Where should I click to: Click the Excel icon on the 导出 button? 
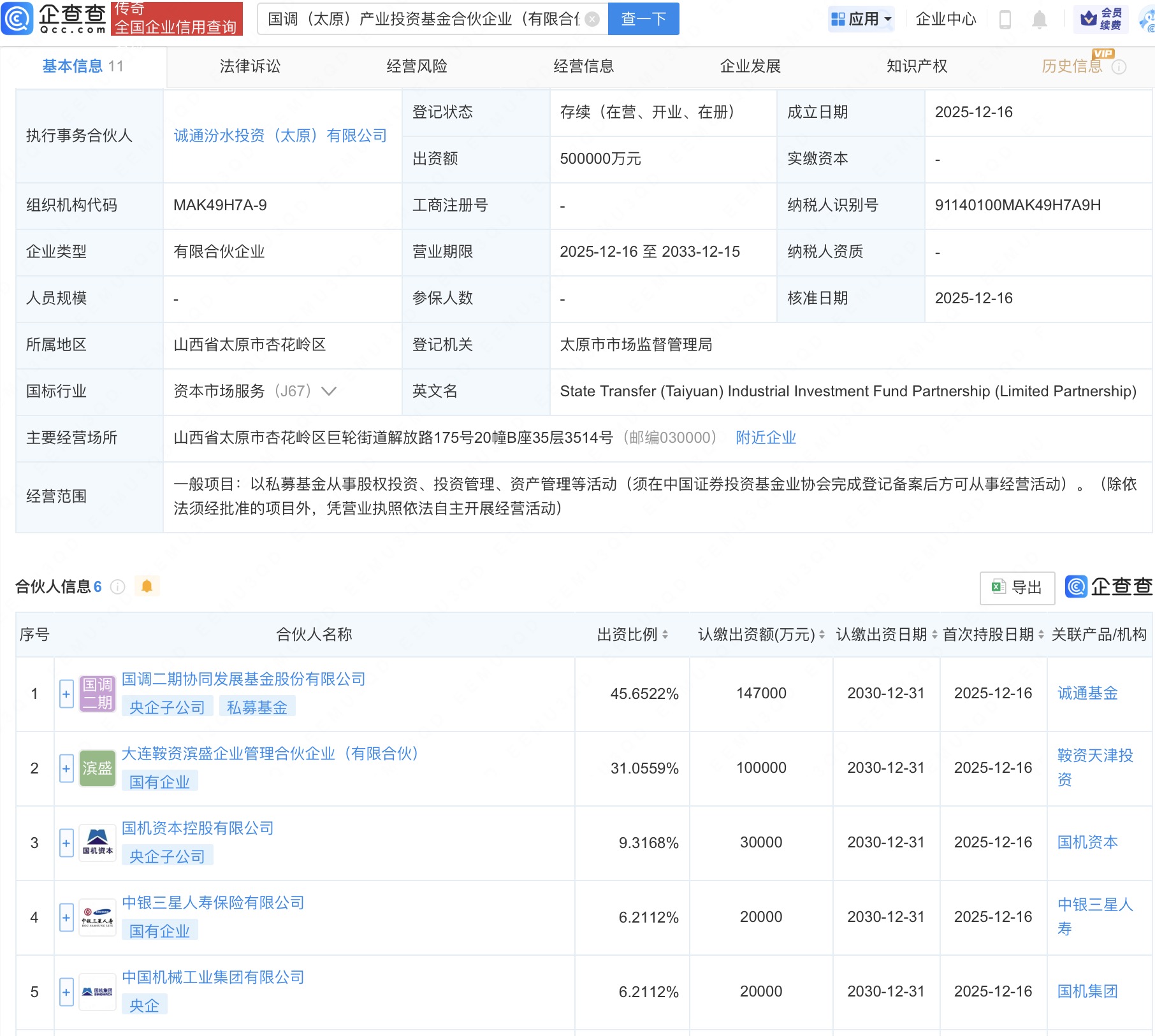tap(999, 587)
